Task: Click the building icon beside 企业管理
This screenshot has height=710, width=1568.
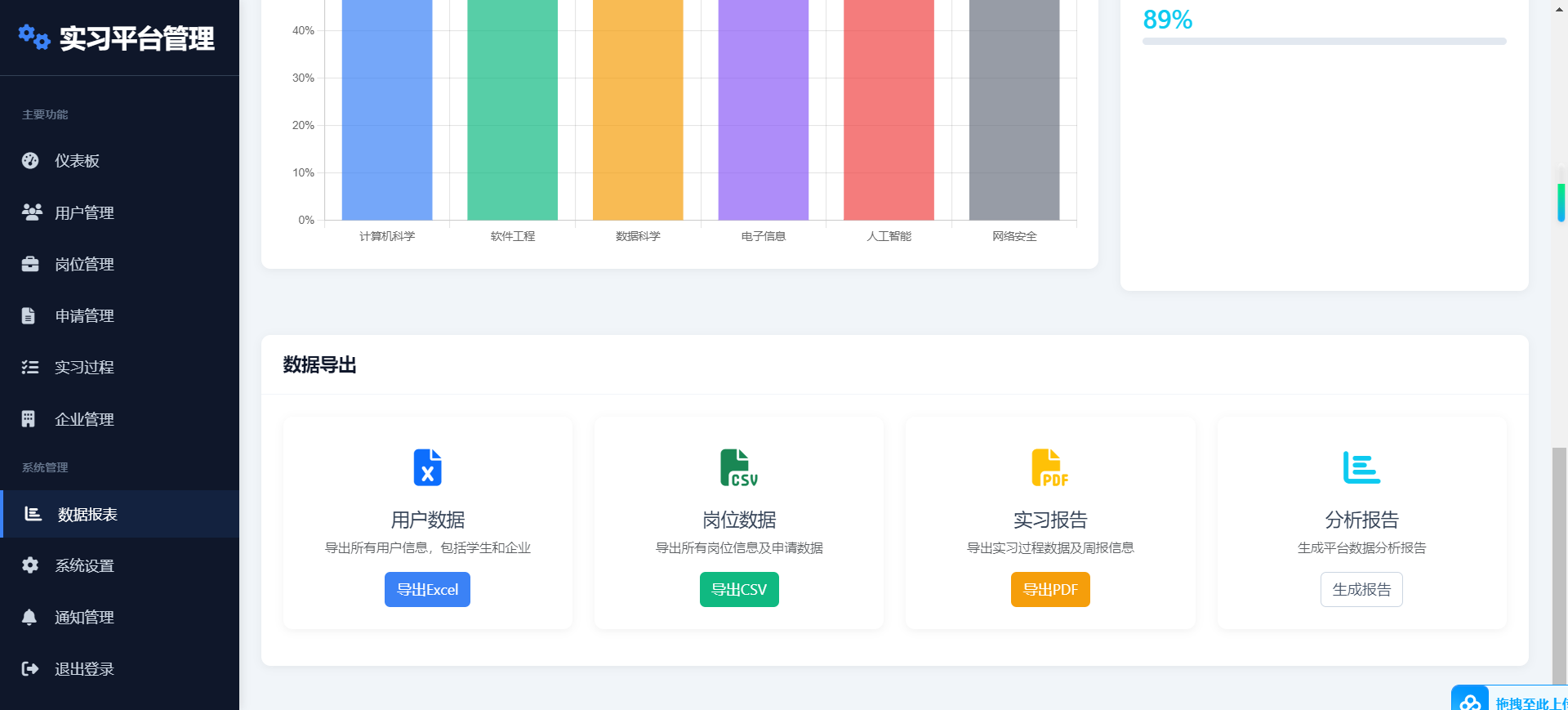Action: tap(29, 419)
